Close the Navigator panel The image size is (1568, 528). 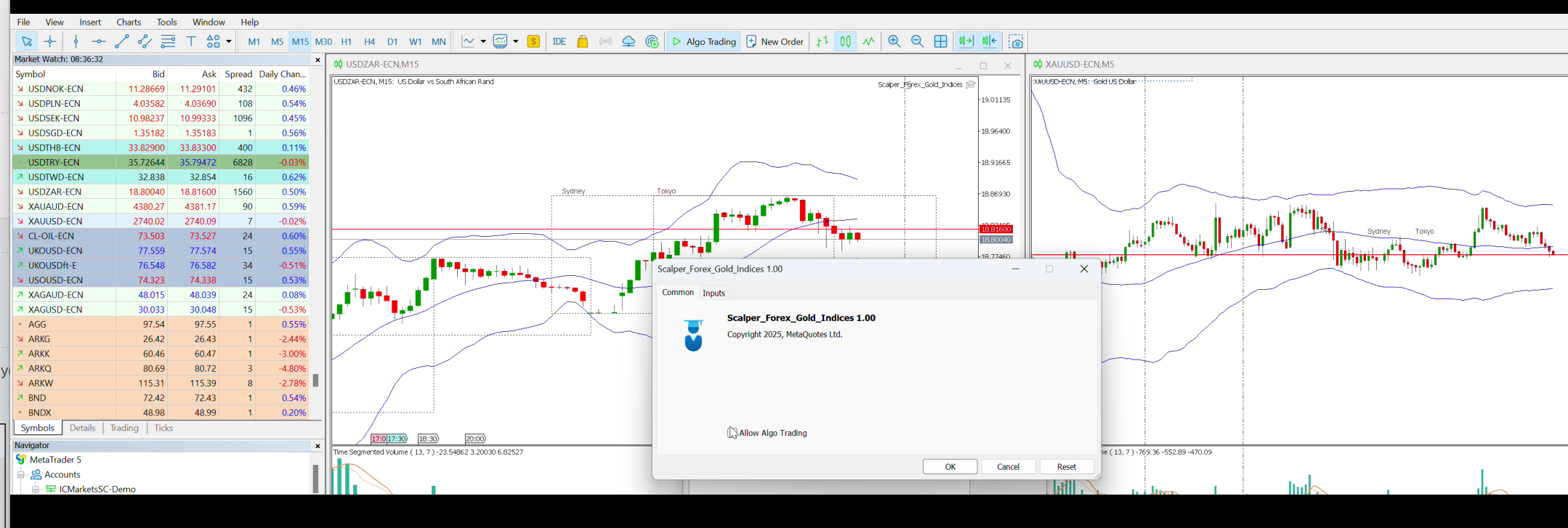click(x=318, y=446)
